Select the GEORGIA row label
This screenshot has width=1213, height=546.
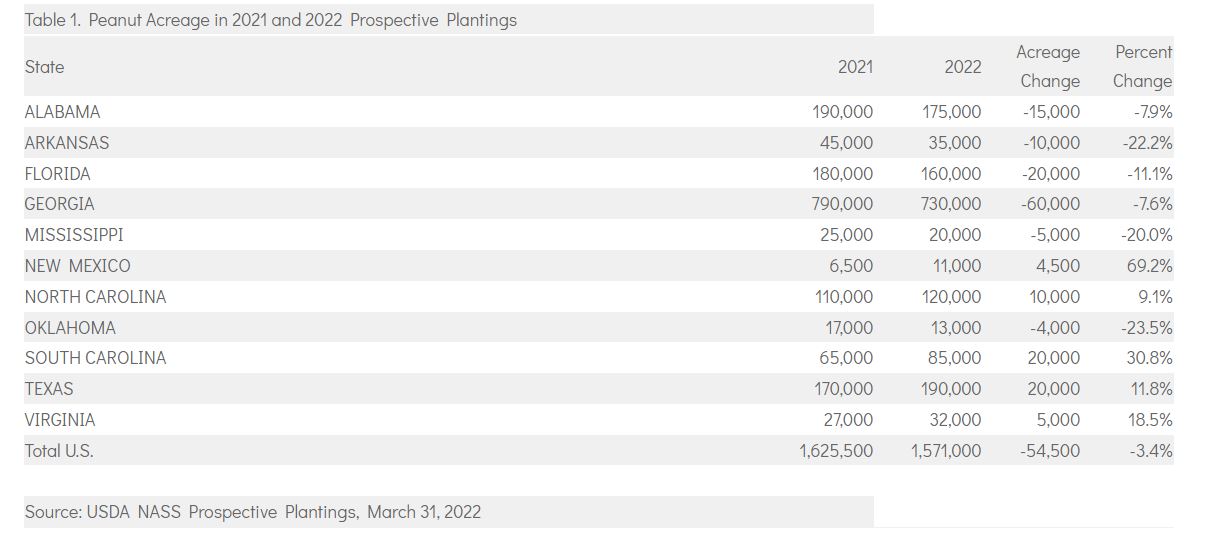click(60, 204)
